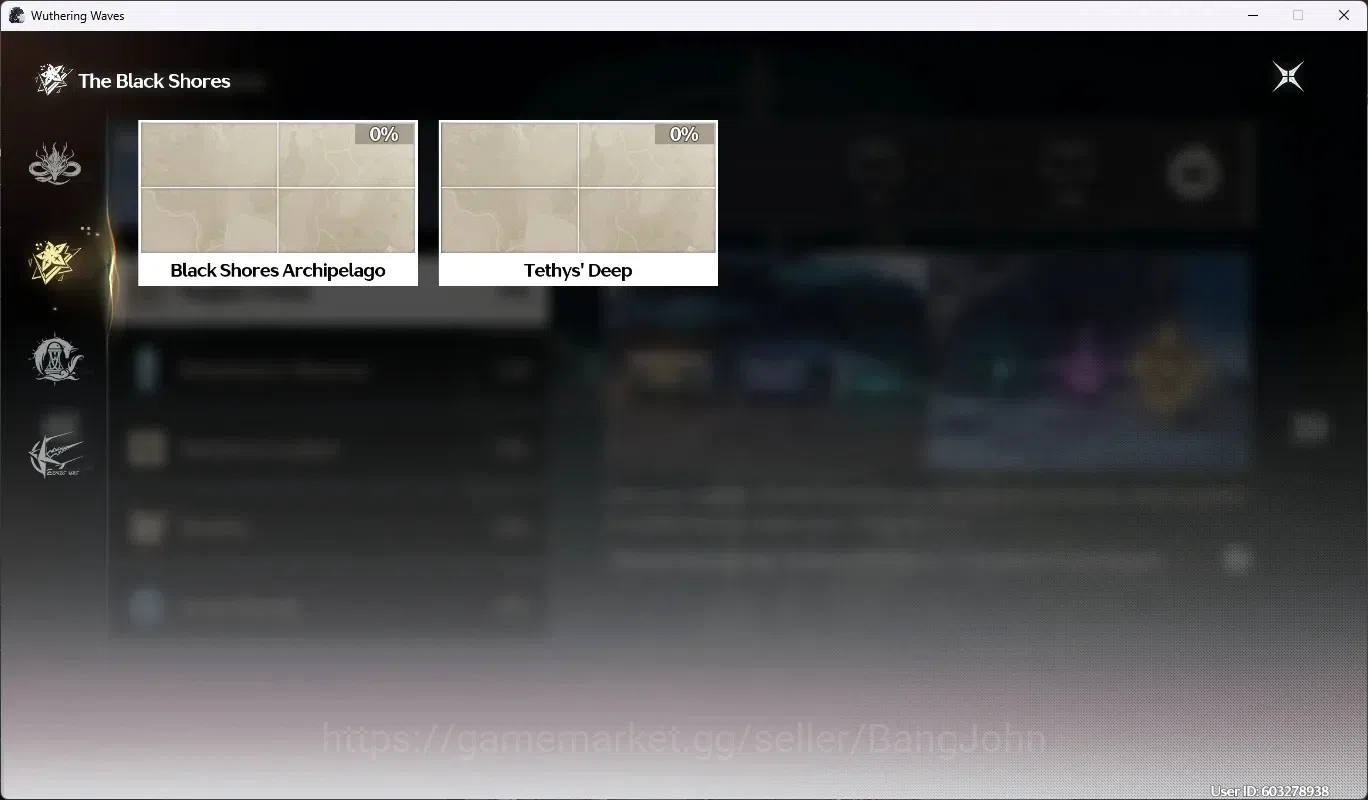Click the Wuthering Waves app icon in the title bar
Screen dimensions: 1368x800
(x=15, y=15)
